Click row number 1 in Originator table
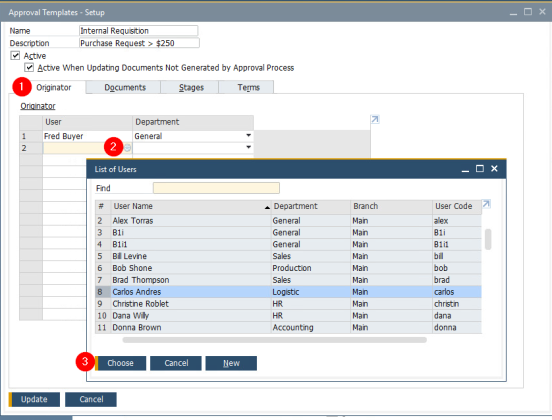 point(31,136)
